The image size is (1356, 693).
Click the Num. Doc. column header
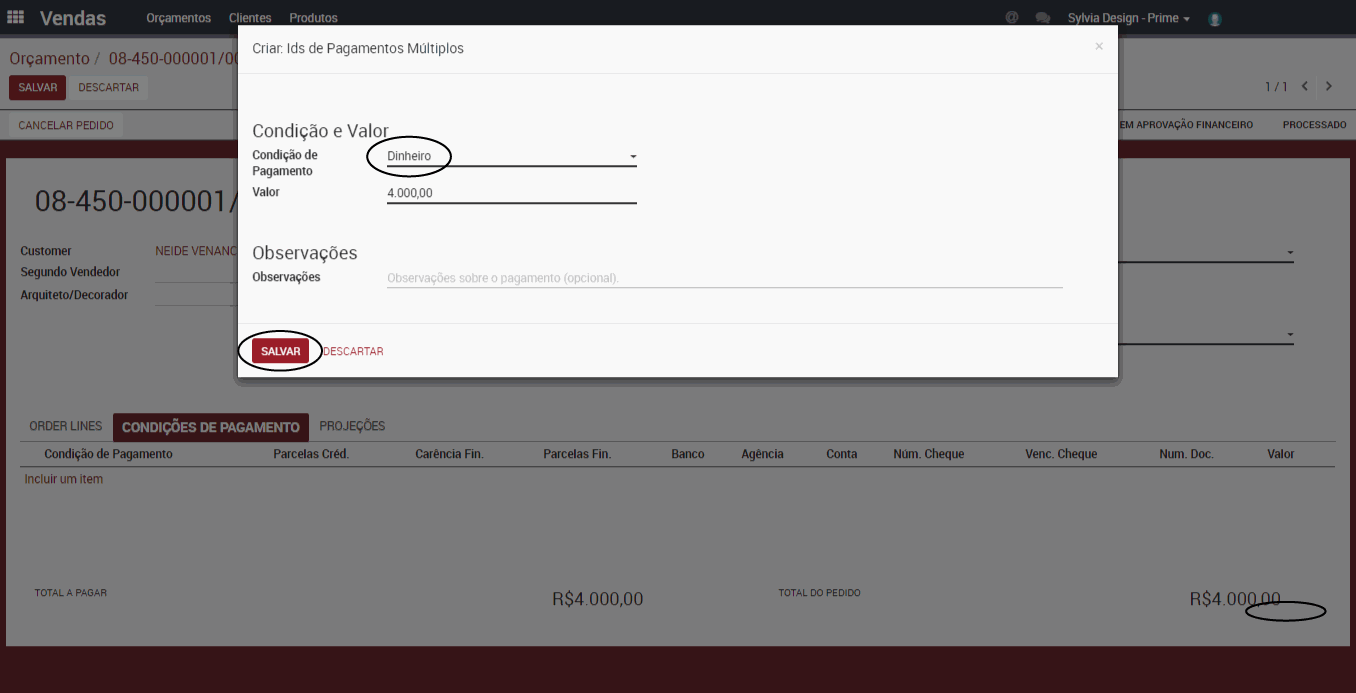[1186, 454]
